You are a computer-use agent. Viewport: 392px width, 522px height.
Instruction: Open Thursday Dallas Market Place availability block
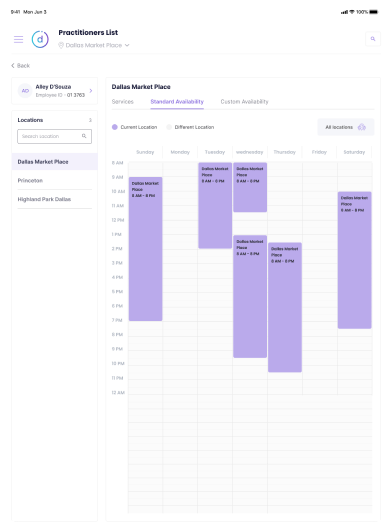pos(285,307)
